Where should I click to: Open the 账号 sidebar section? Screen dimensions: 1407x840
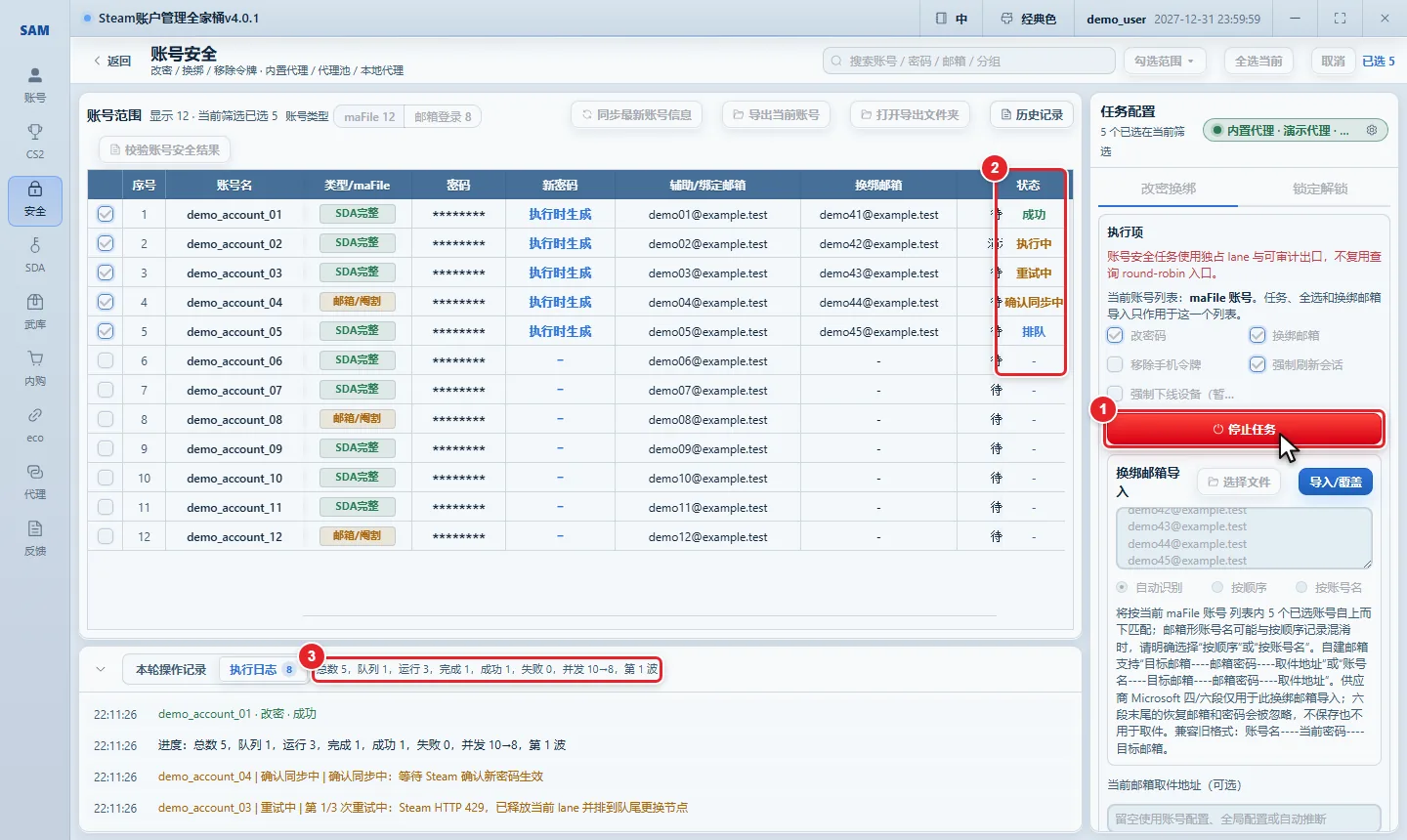tap(35, 85)
